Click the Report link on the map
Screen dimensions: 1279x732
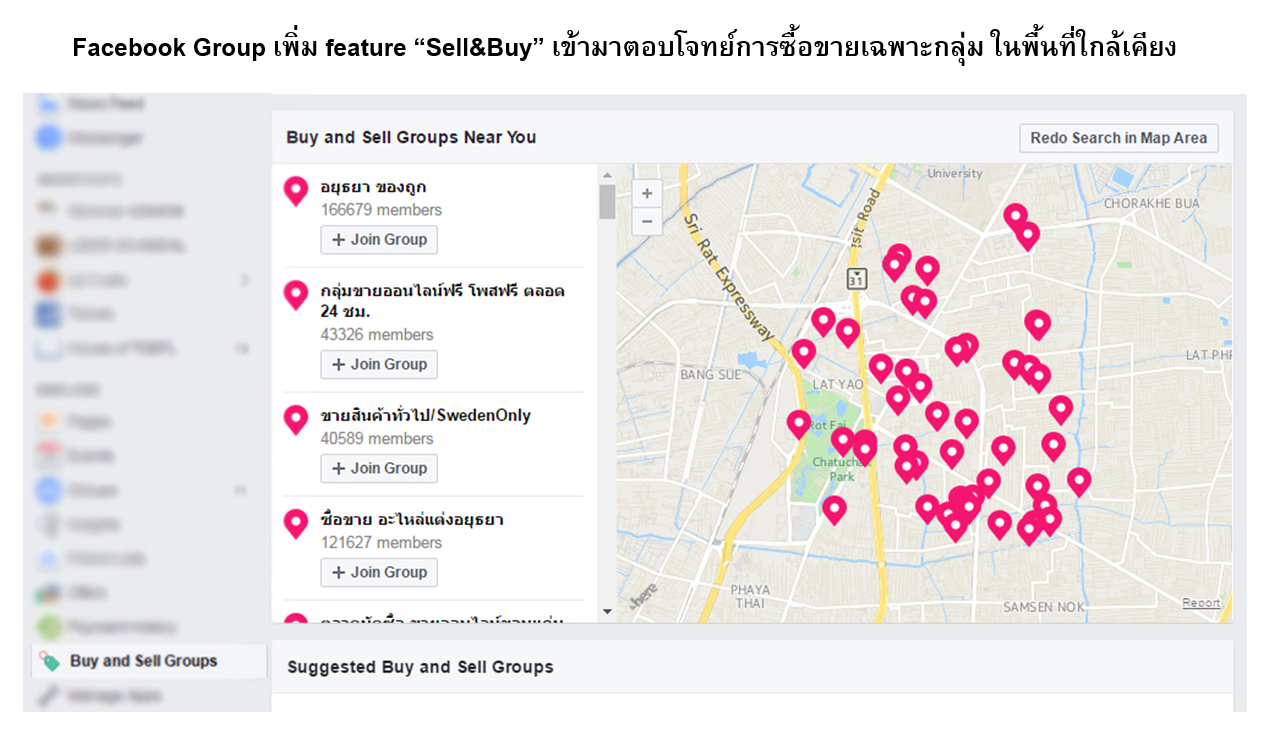pos(1201,603)
